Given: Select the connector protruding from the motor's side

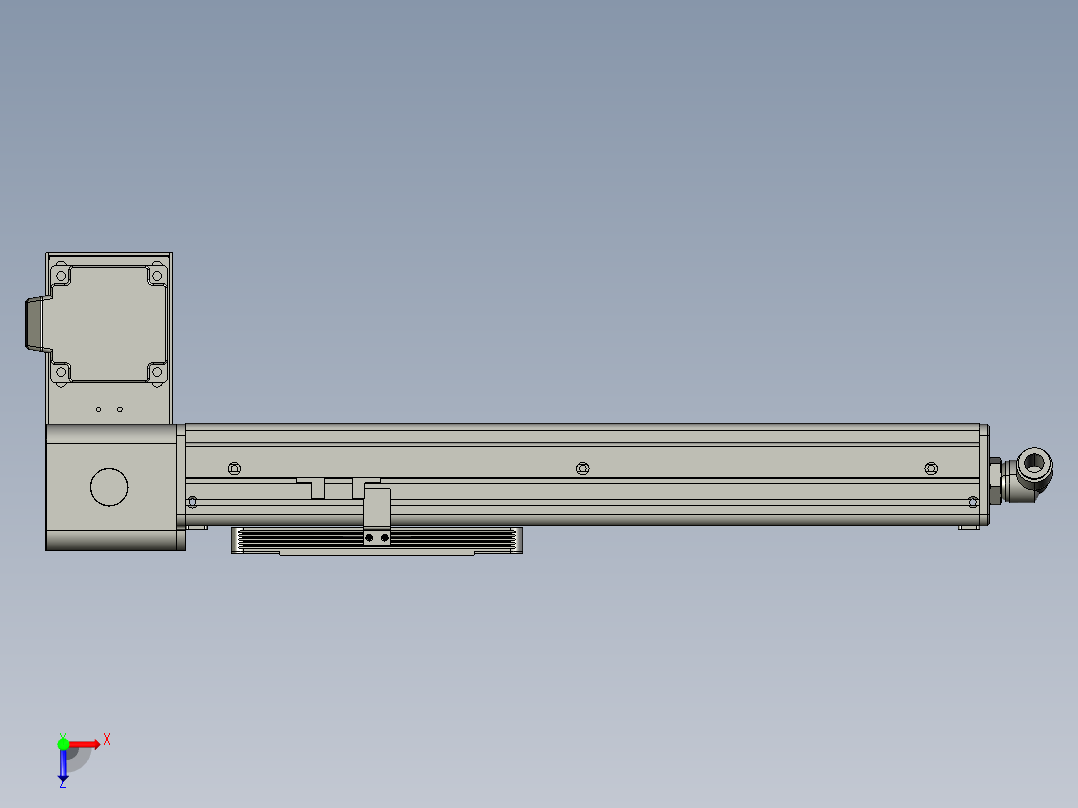Looking at the screenshot, I should click(38, 325).
